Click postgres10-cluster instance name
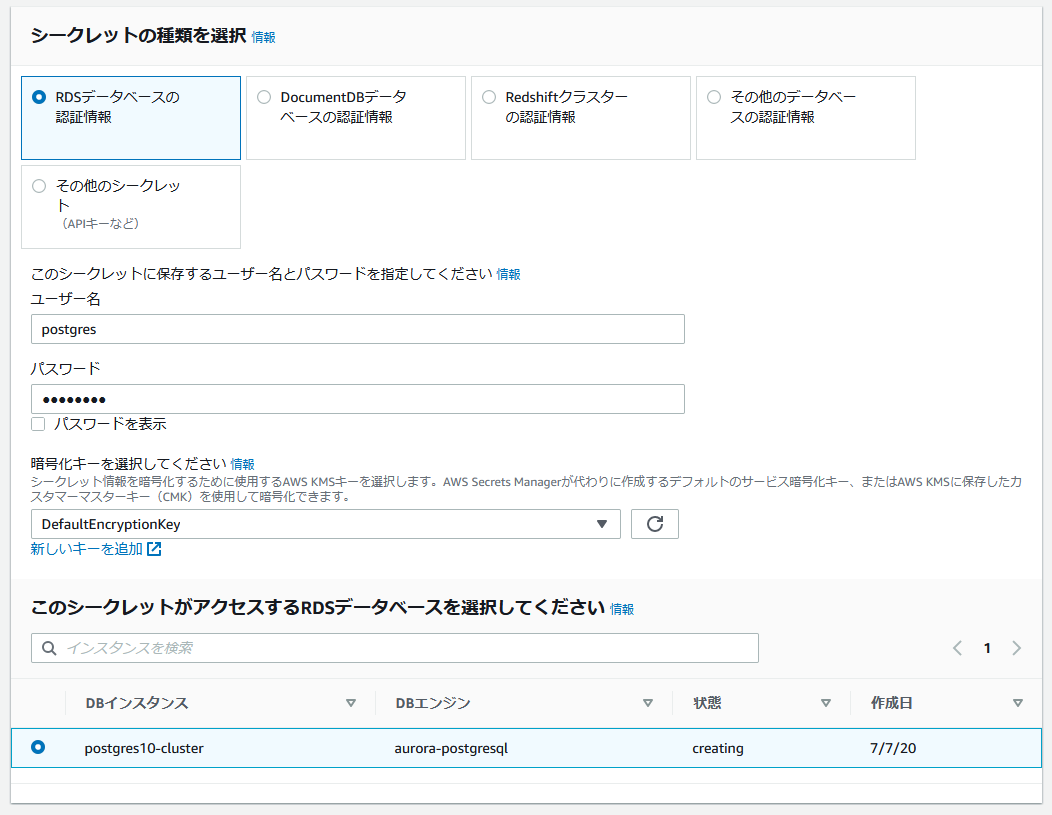This screenshot has height=815, width=1052. (x=144, y=749)
